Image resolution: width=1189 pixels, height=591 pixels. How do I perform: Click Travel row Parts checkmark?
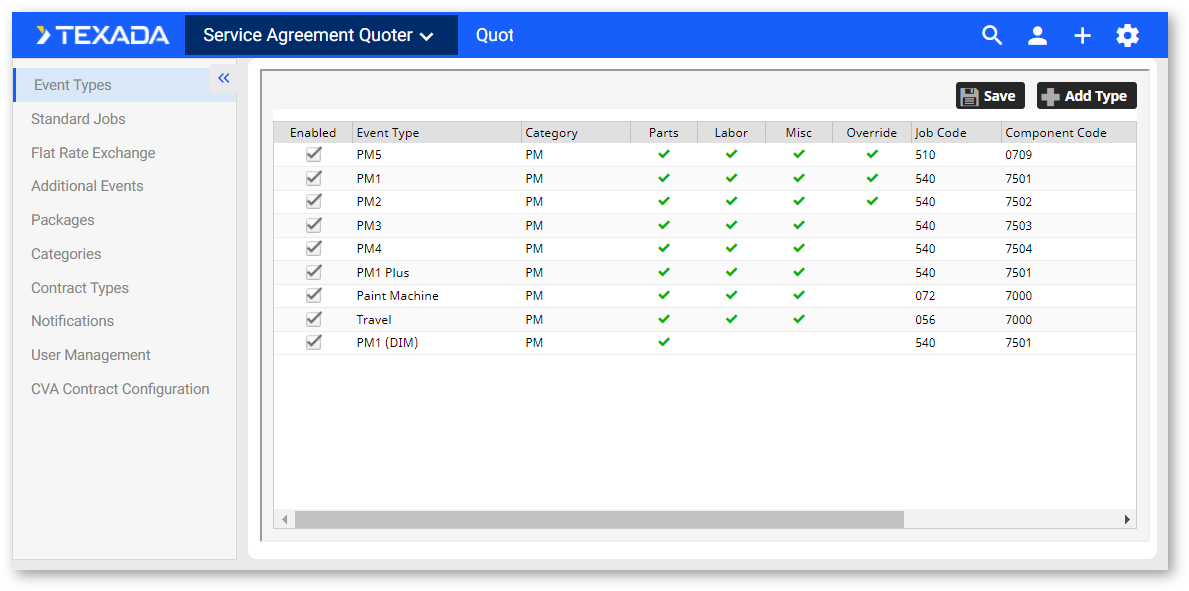[x=664, y=319]
